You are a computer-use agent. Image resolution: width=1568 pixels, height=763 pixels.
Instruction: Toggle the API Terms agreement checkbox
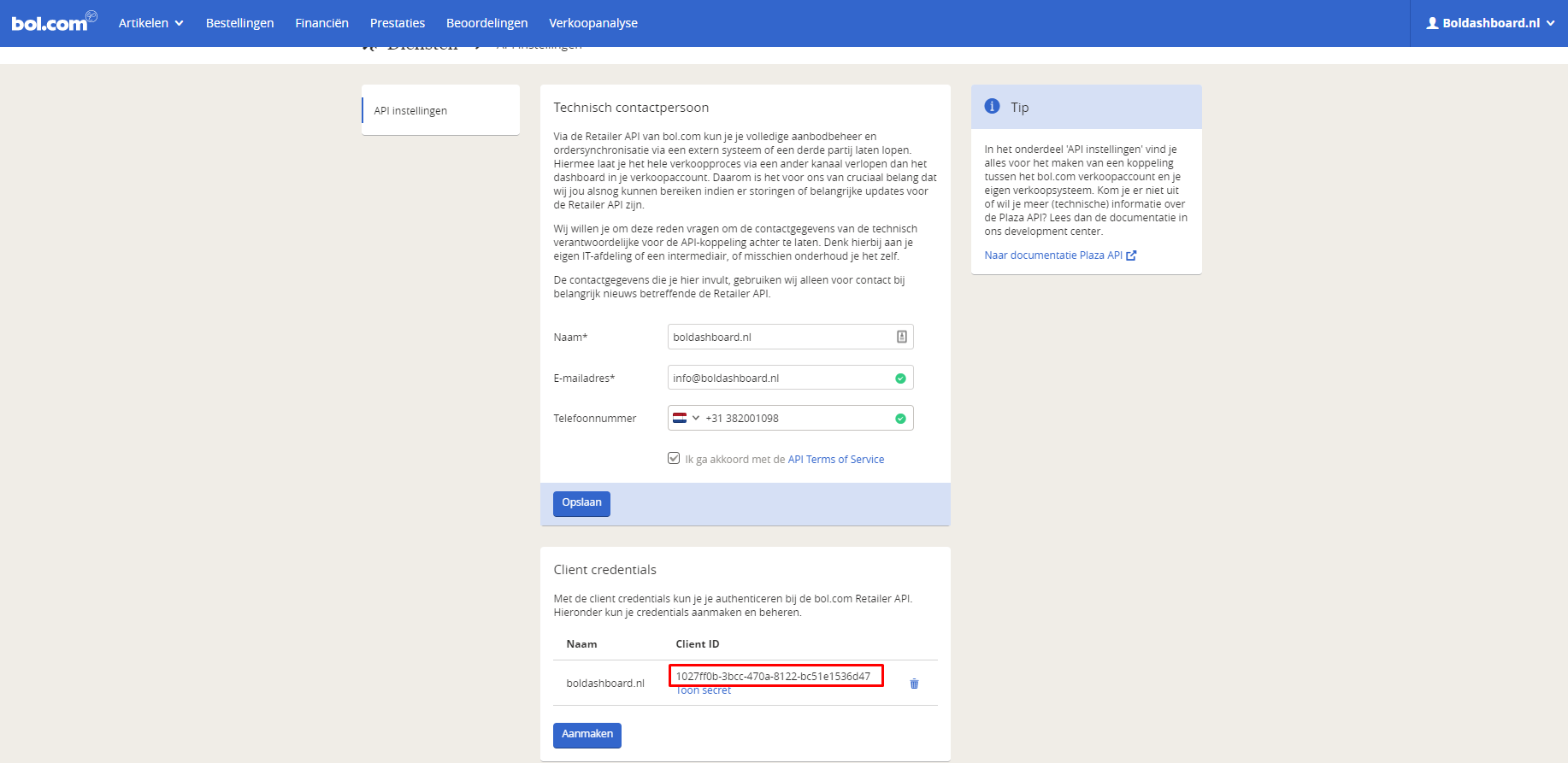coord(674,459)
